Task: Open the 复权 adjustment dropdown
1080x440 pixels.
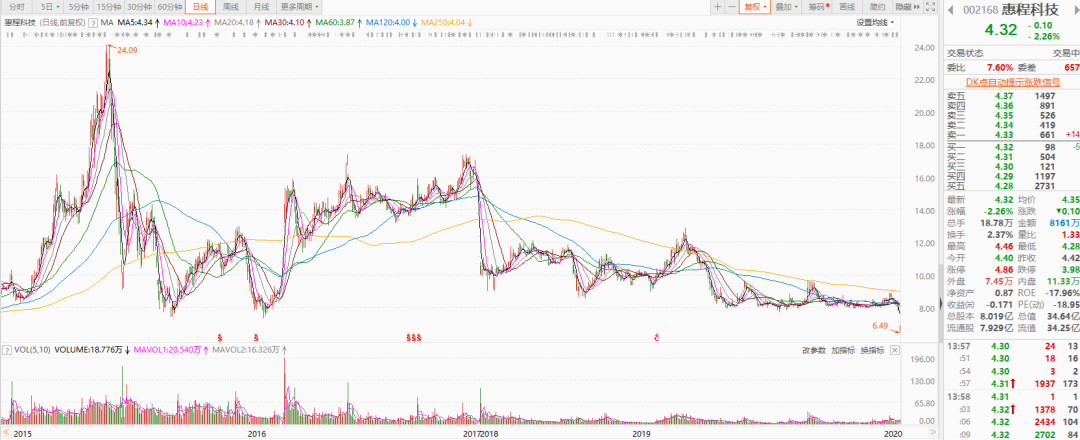Action: [755, 7]
